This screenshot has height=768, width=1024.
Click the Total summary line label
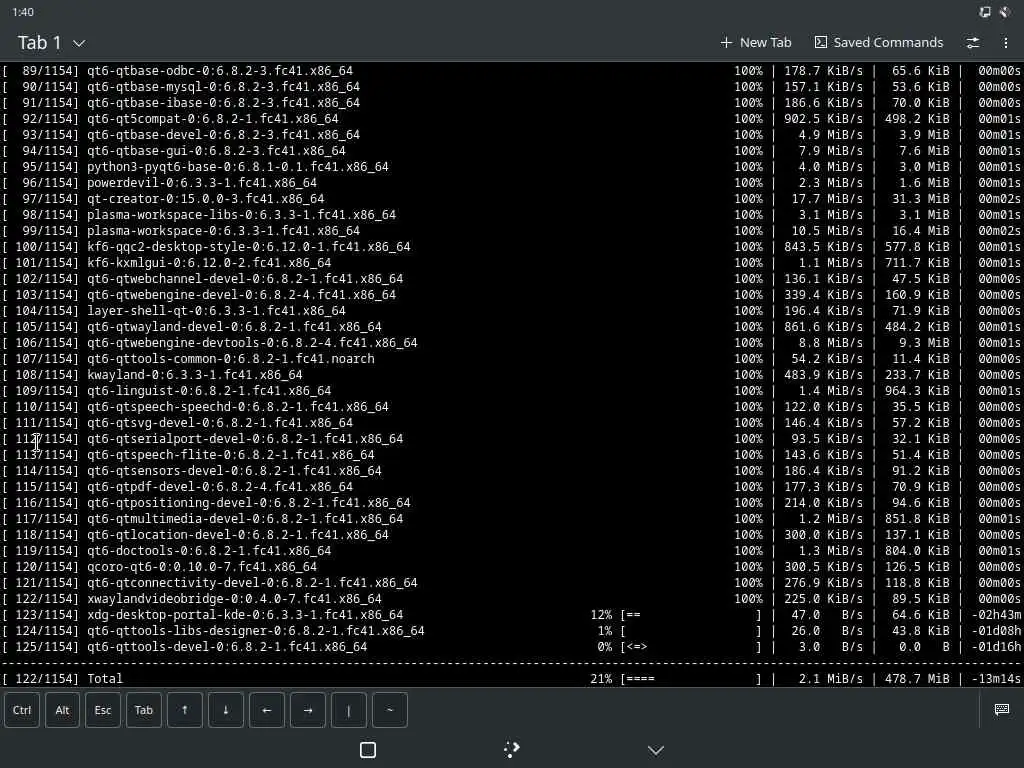tap(105, 679)
